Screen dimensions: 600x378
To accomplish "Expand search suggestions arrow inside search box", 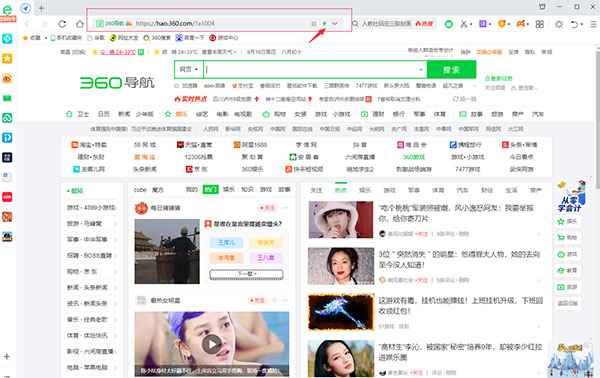I will tap(421, 70).
